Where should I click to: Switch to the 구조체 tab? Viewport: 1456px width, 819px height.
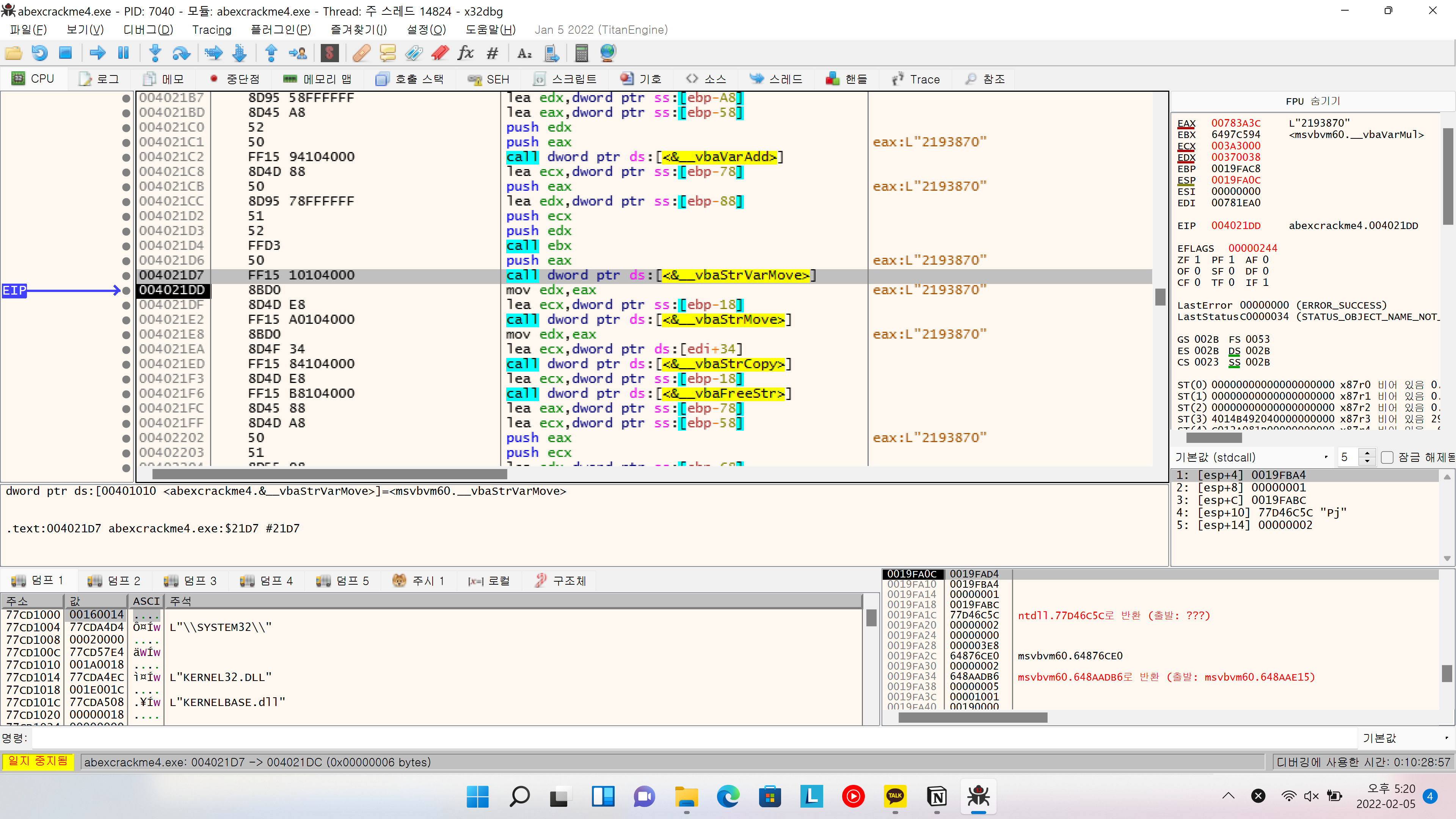pos(561,581)
